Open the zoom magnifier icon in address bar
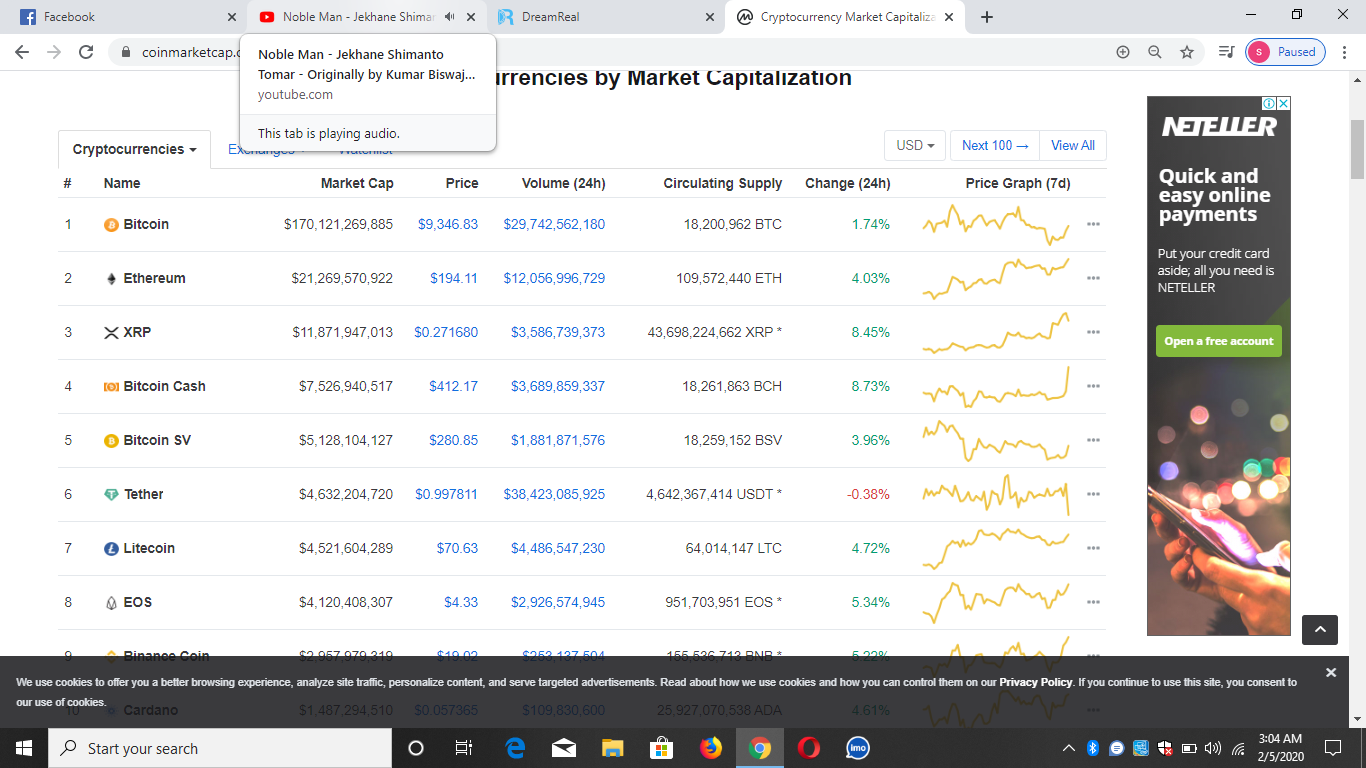1366x768 pixels. (x=1155, y=52)
